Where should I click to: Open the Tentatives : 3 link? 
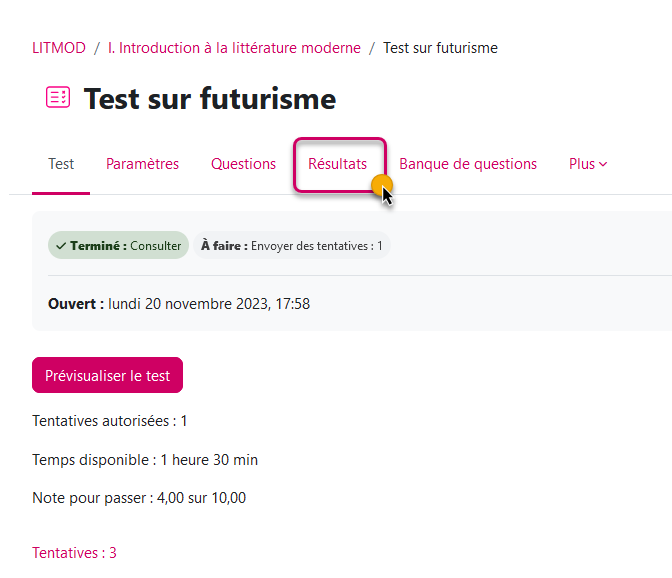pos(74,552)
